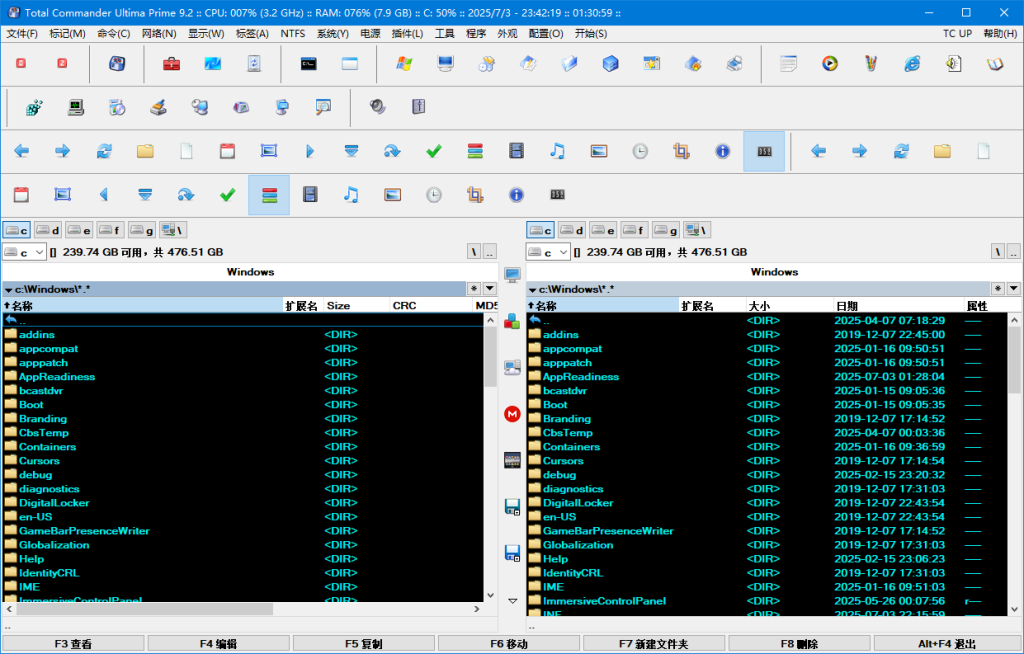Select drive c button in right panel
This screenshot has height=654, width=1024.
540,230
